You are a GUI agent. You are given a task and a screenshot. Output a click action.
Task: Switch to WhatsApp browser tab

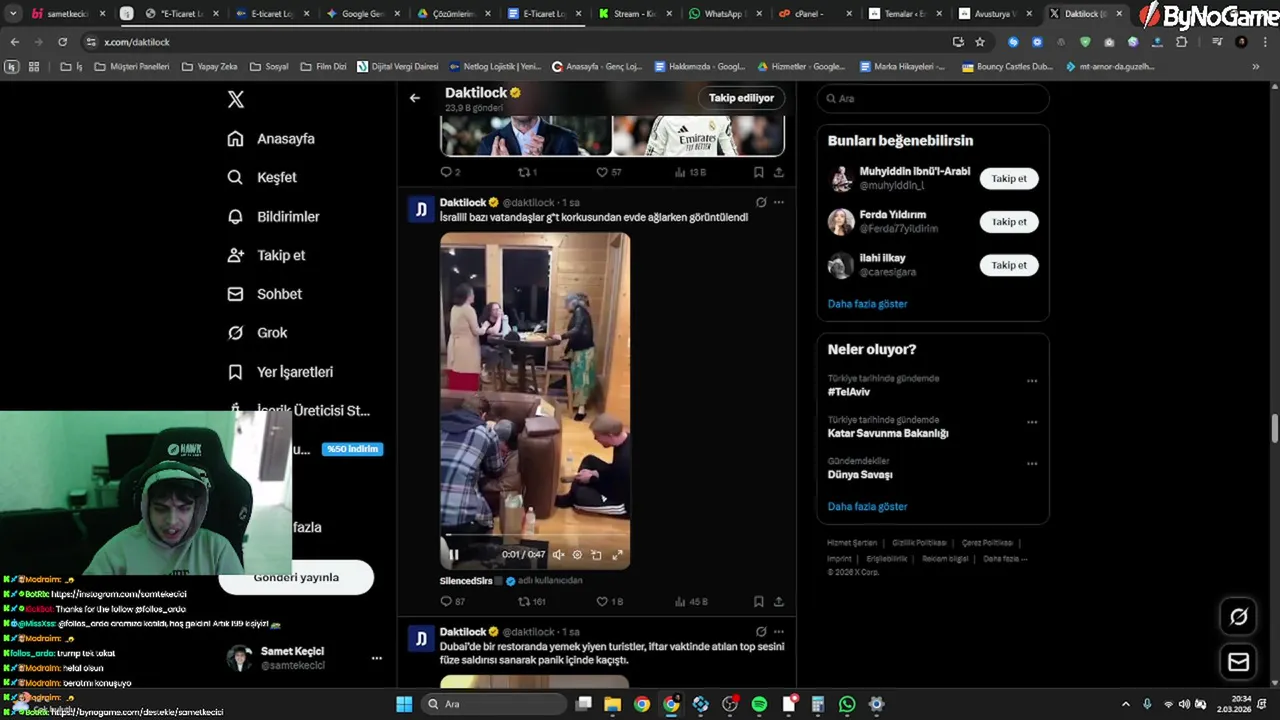pos(722,14)
